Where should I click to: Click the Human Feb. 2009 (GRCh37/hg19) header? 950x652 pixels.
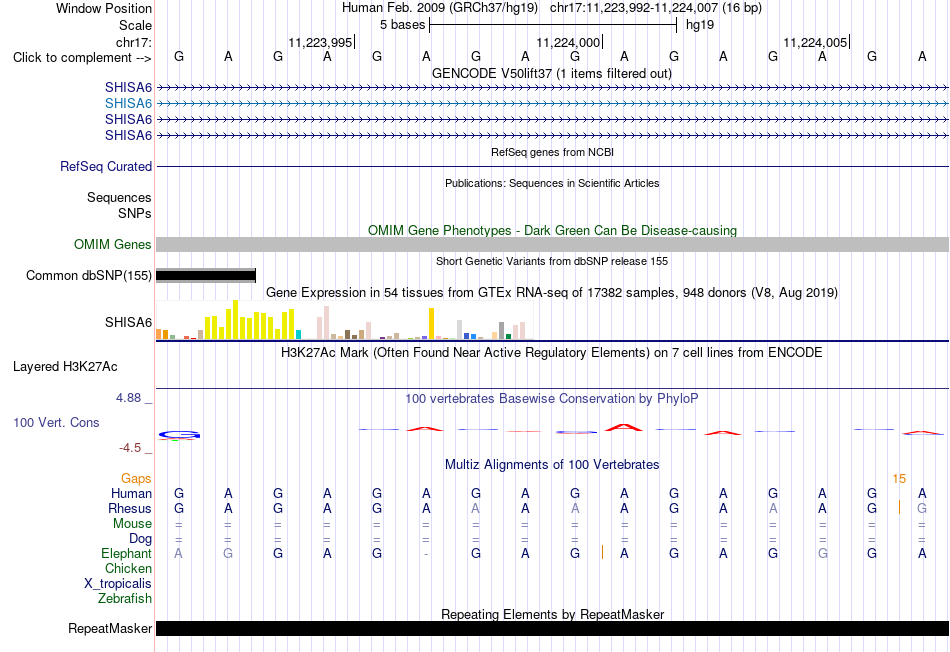click(x=440, y=8)
